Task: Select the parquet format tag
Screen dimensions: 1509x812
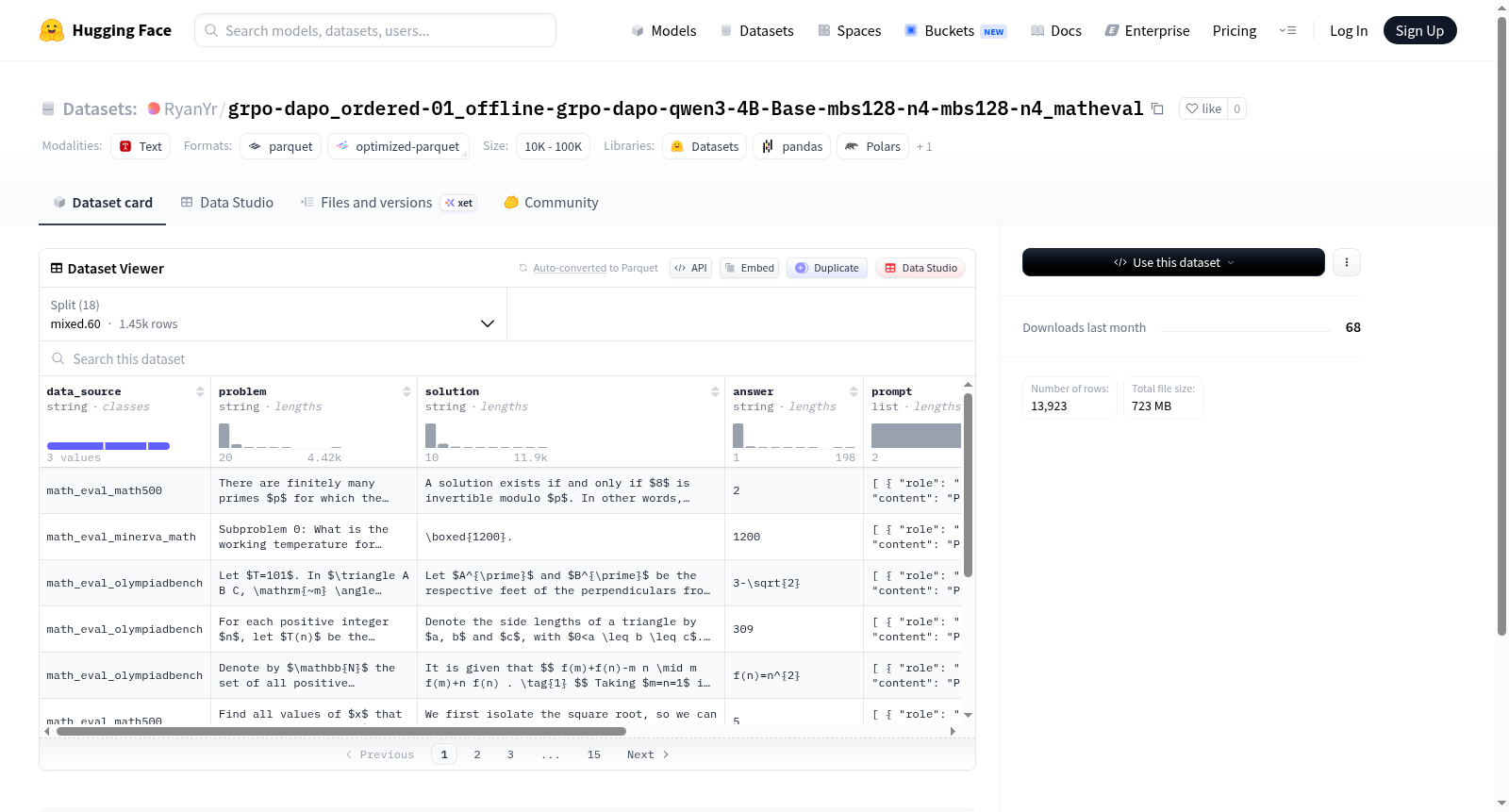Action: [281, 146]
